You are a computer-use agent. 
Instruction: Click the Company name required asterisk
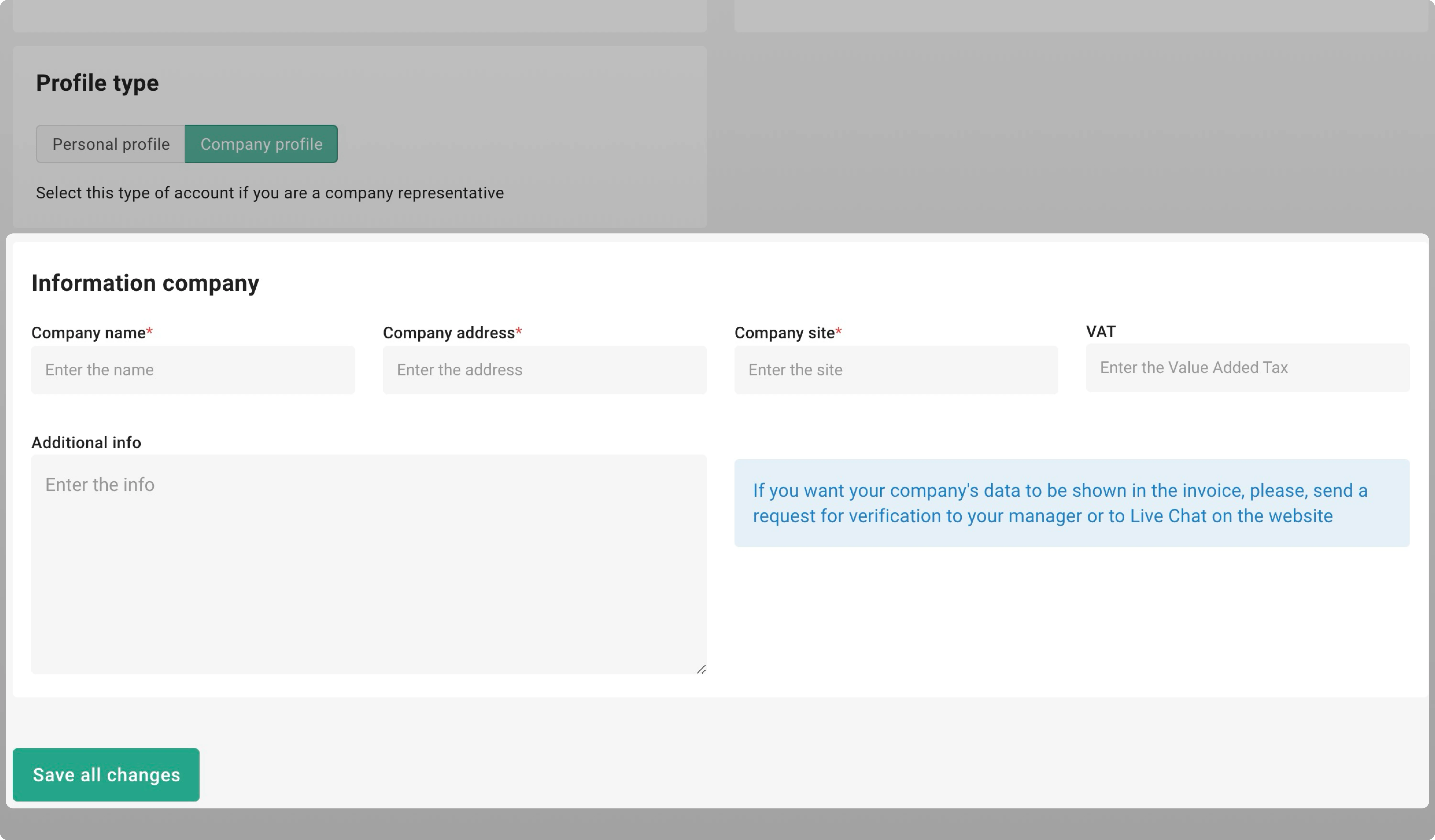pyautogui.click(x=150, y=330)
